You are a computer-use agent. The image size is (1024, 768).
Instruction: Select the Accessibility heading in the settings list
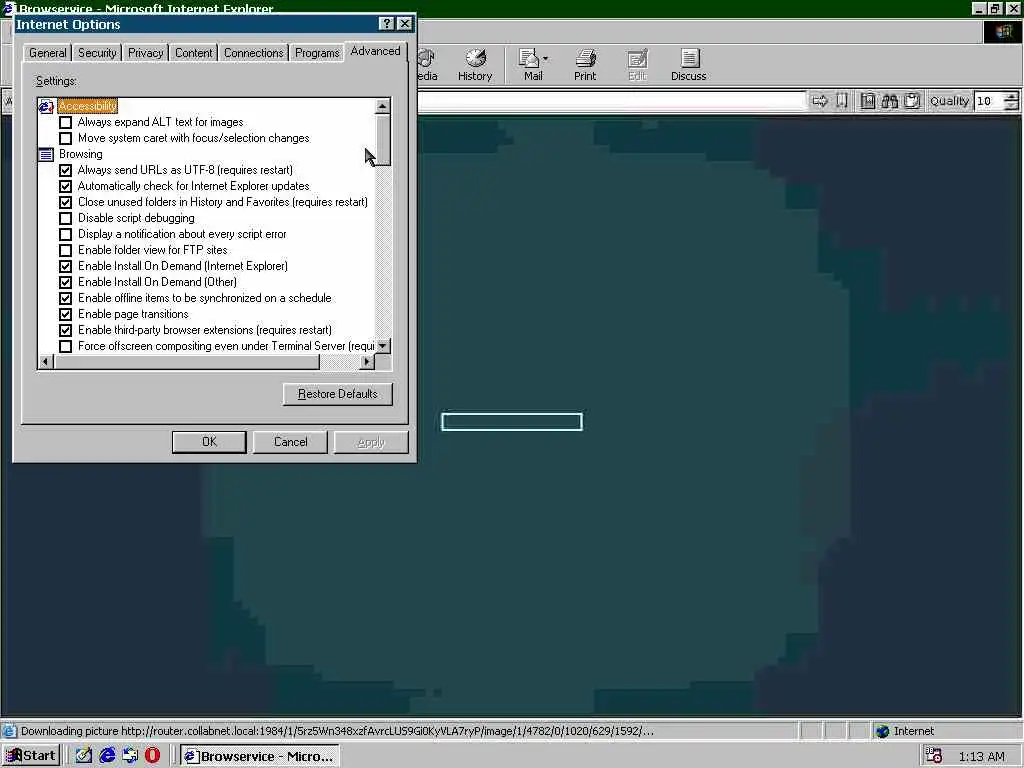click(x=88, y=106)
